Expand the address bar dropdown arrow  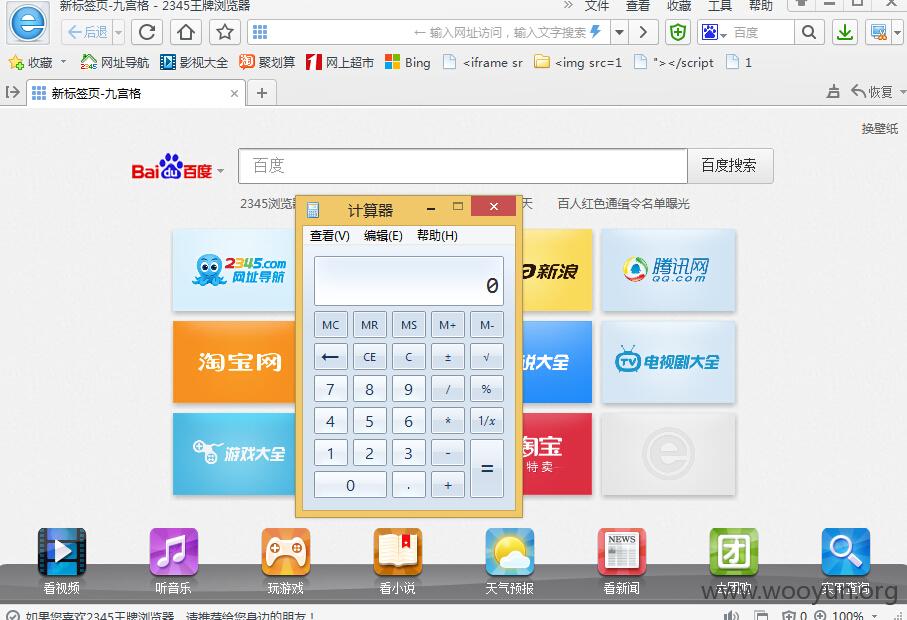coord(619,32)
